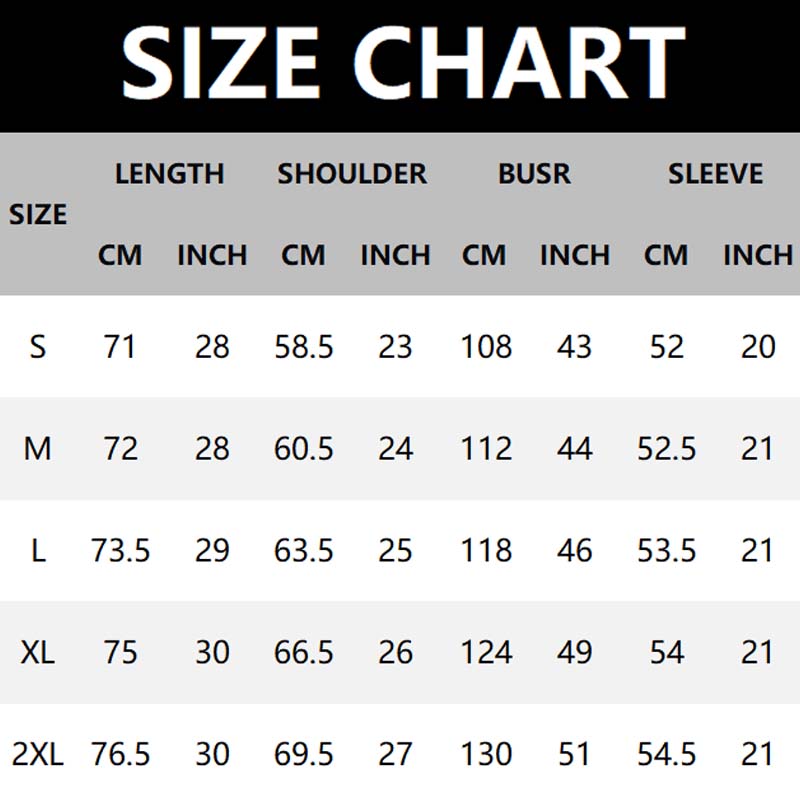Click the 69.5 shoulder CM value
Viewport: 800px width, 800px height.
(x=304, y=754)
